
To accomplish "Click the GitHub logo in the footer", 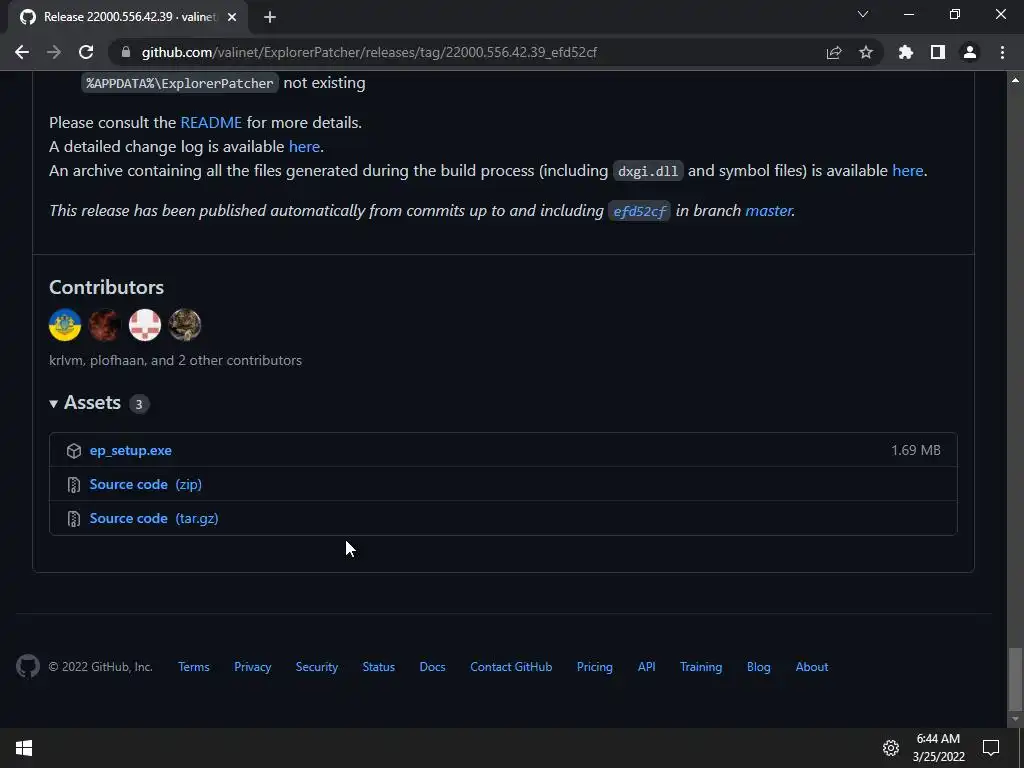I will [x=28, y=666].
